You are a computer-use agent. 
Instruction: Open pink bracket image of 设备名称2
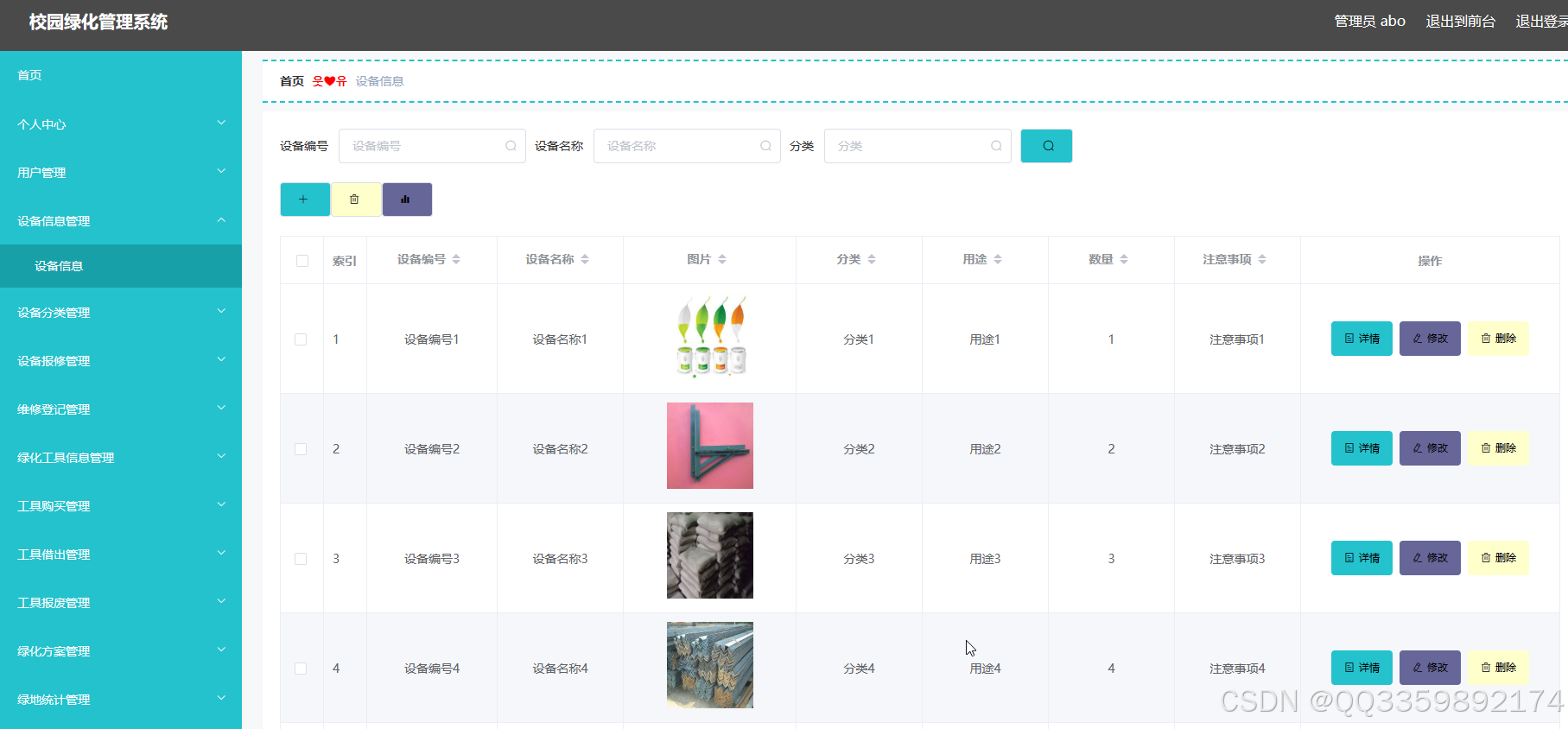[710, 446]
